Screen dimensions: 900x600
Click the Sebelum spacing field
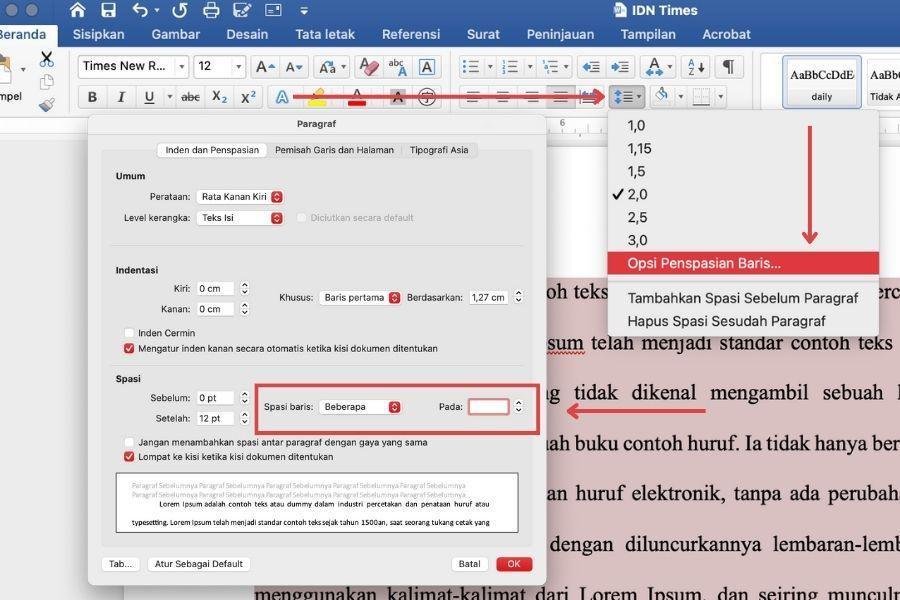[x=215, y=398]
